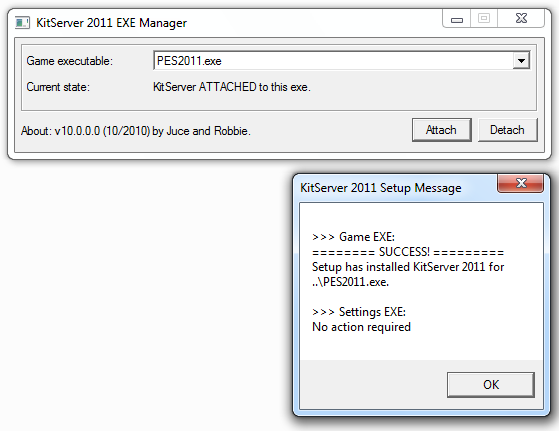Click the 'KitServer 2011 Setup Message' title bar

point(381,188)
